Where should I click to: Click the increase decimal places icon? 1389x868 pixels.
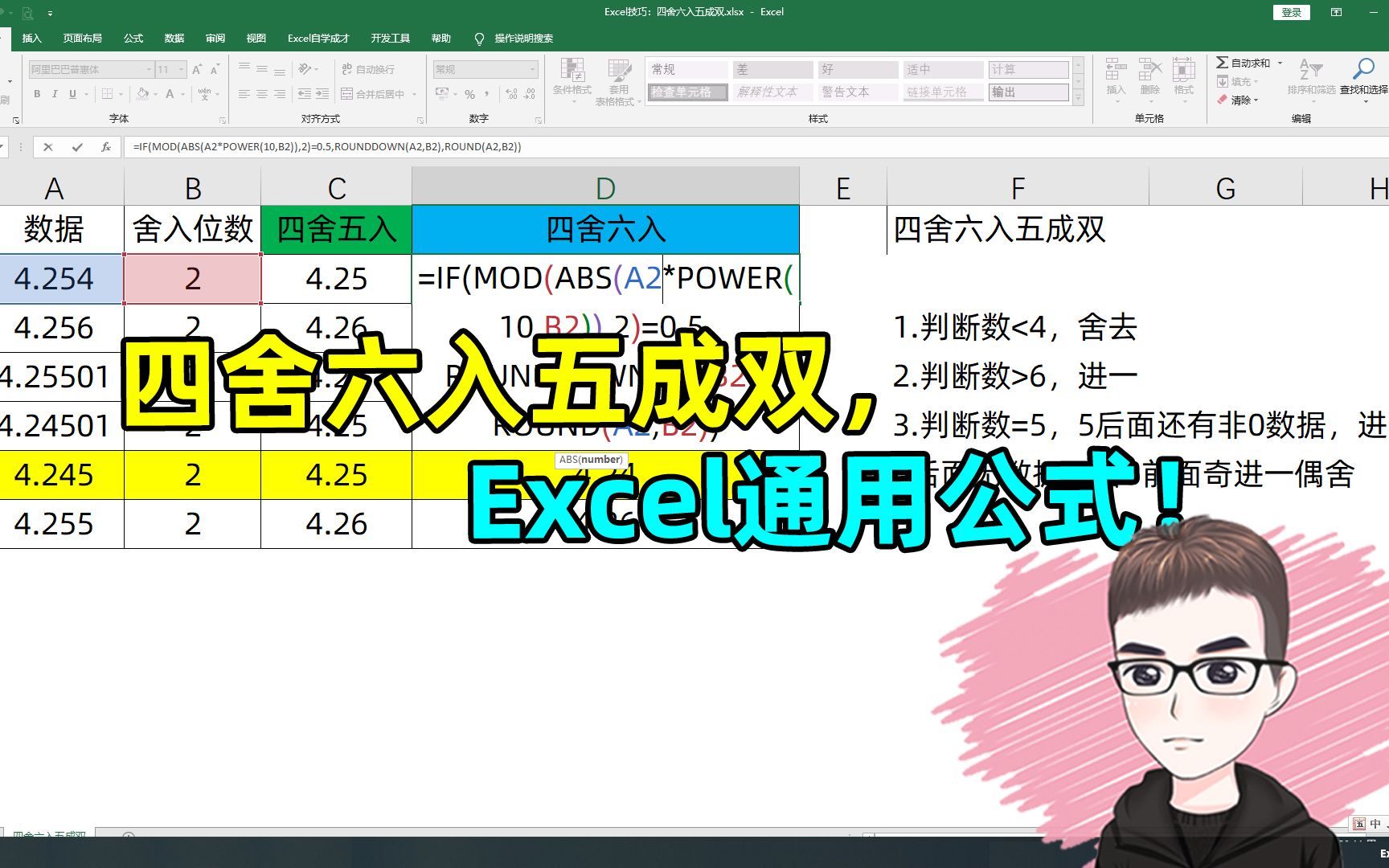512,93
